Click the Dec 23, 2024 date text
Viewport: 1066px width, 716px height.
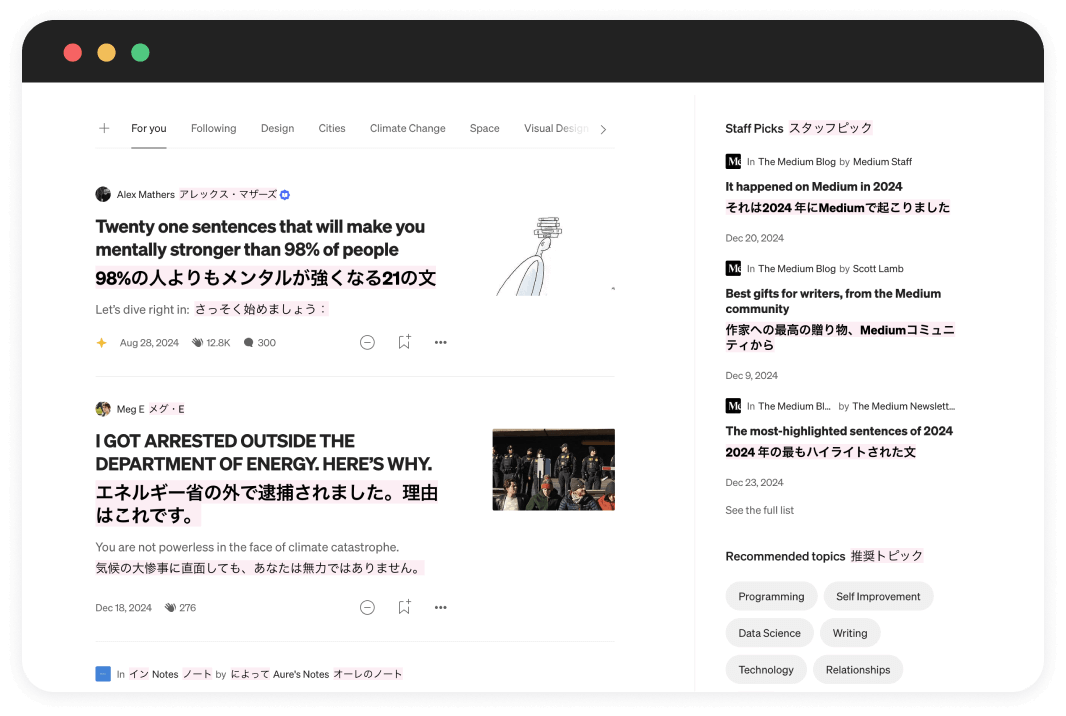click(755, 482)
